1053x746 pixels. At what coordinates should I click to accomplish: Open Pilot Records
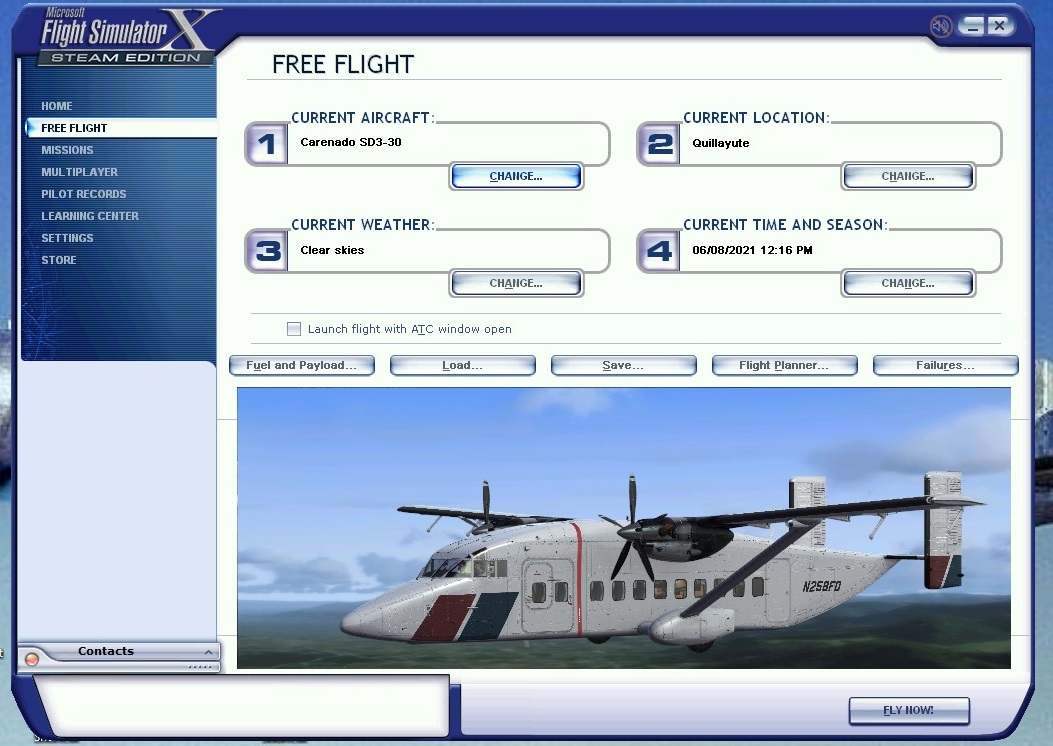point(83,194)
